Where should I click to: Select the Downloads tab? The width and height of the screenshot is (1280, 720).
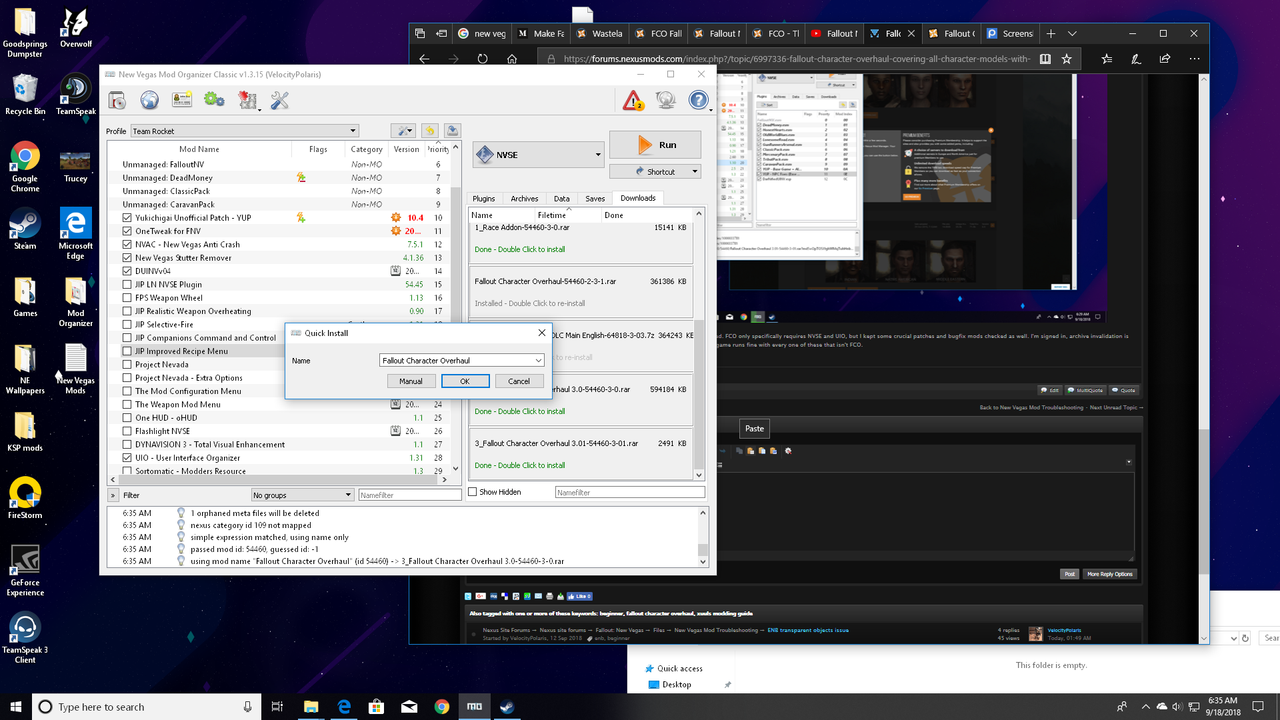(x=637, y=198)
